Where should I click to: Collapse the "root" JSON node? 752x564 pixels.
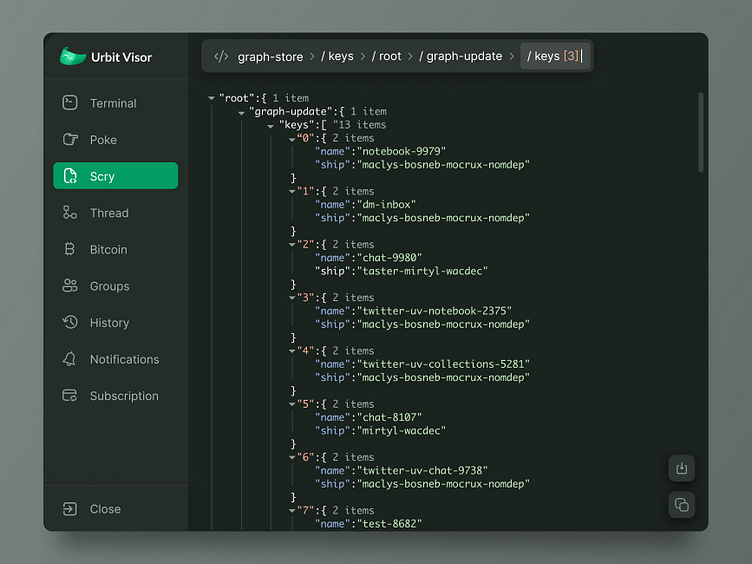point(212,99)
